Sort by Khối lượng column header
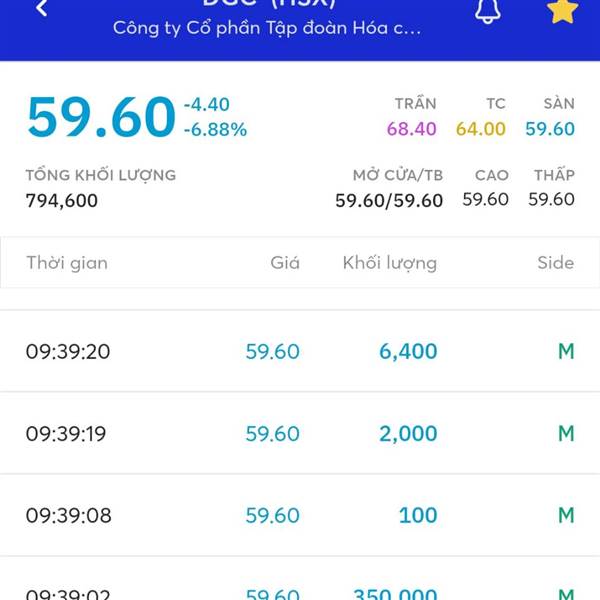The width and height of the screenshot is (600, 600). pyautogui.click(x=390, y=263)
